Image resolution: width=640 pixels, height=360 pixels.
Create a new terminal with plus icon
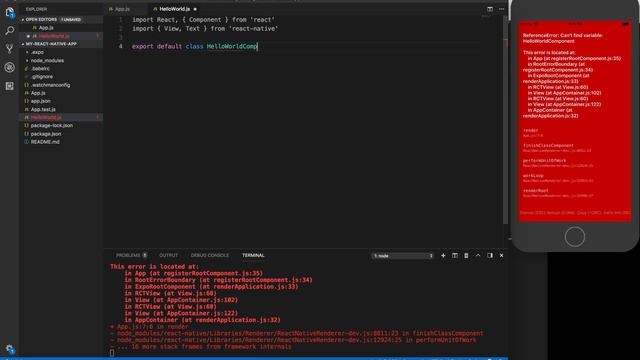click(x=443, y=256)
